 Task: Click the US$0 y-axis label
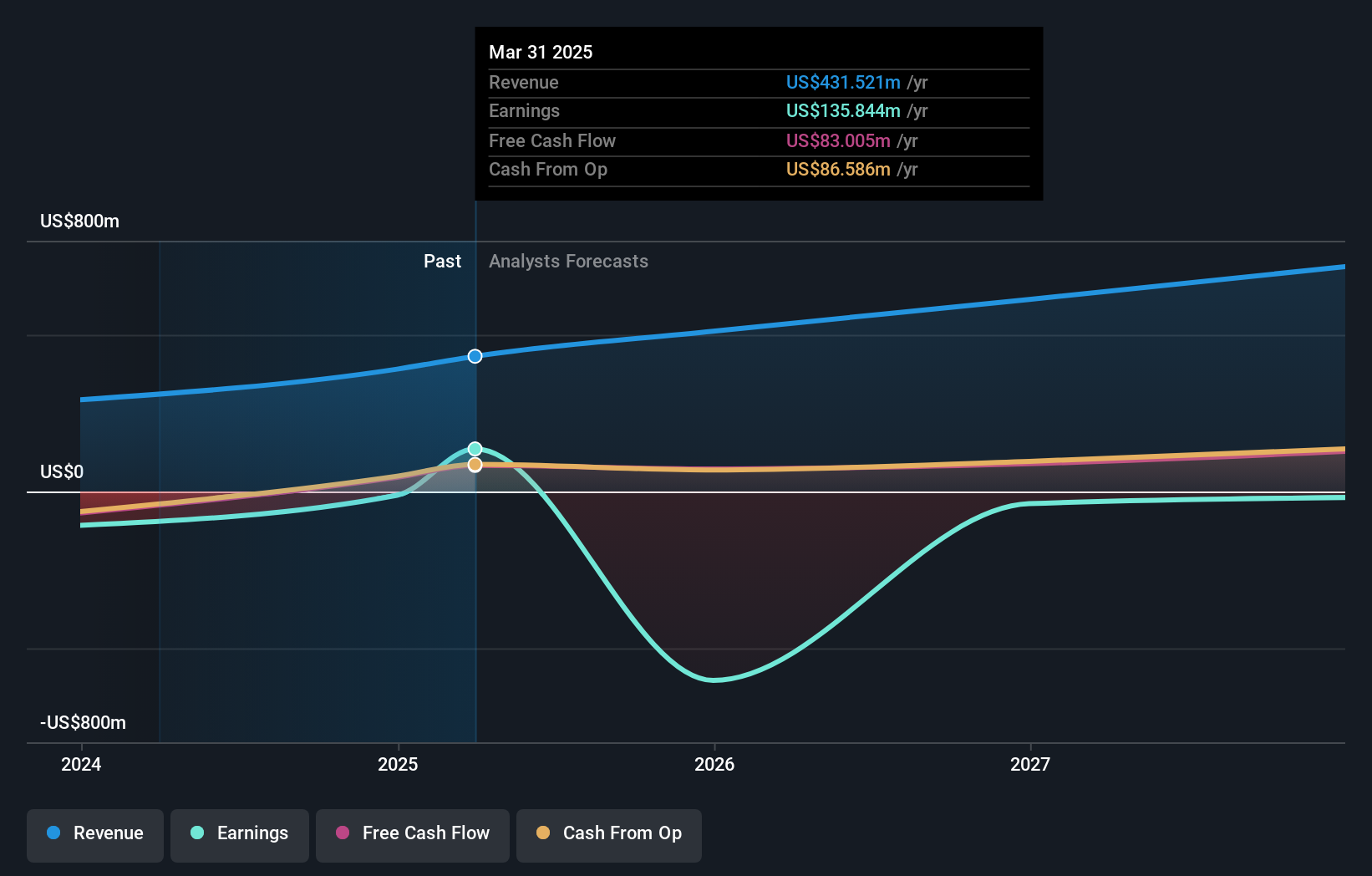click(x=62, y=471)
